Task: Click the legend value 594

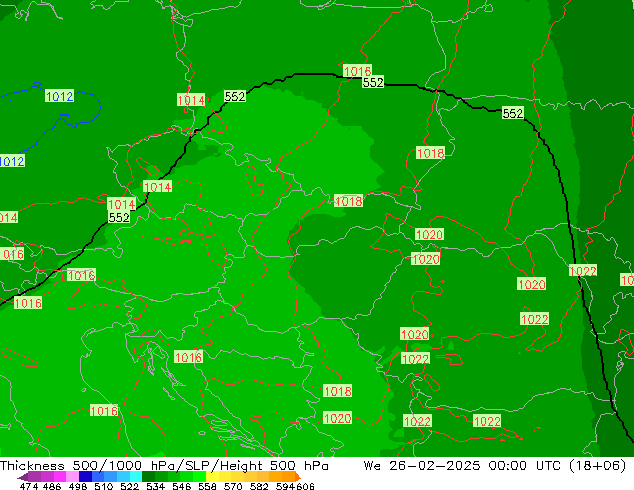Action: [285, 486]
